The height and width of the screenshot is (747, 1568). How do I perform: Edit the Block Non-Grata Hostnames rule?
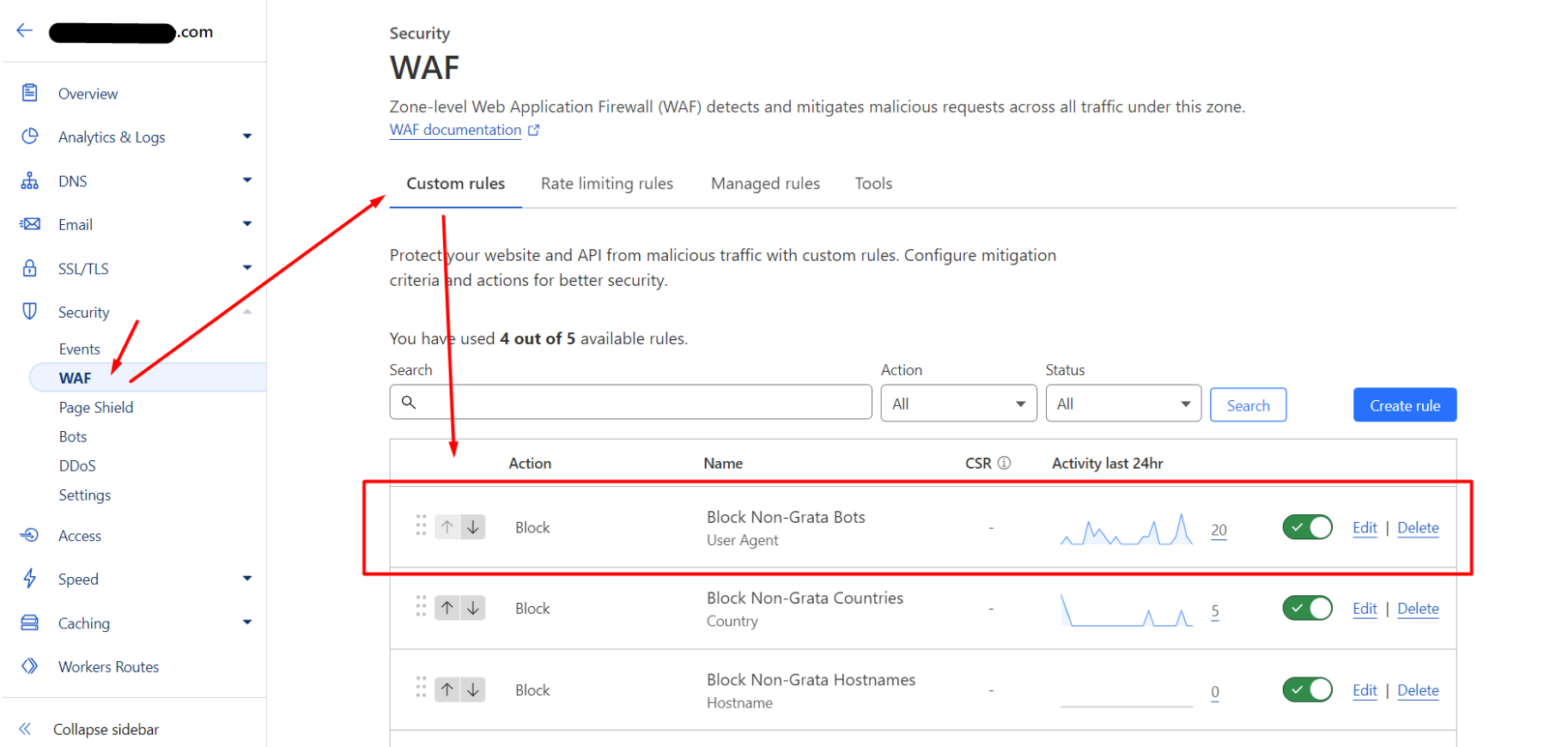1364,690
